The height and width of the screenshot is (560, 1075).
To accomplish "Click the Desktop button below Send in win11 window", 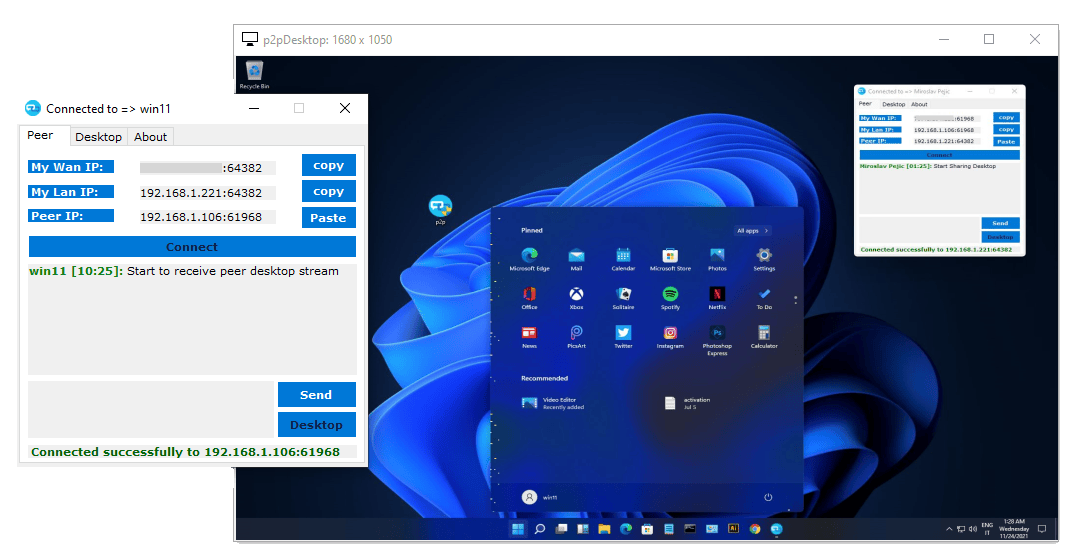I will click(316, 425).
